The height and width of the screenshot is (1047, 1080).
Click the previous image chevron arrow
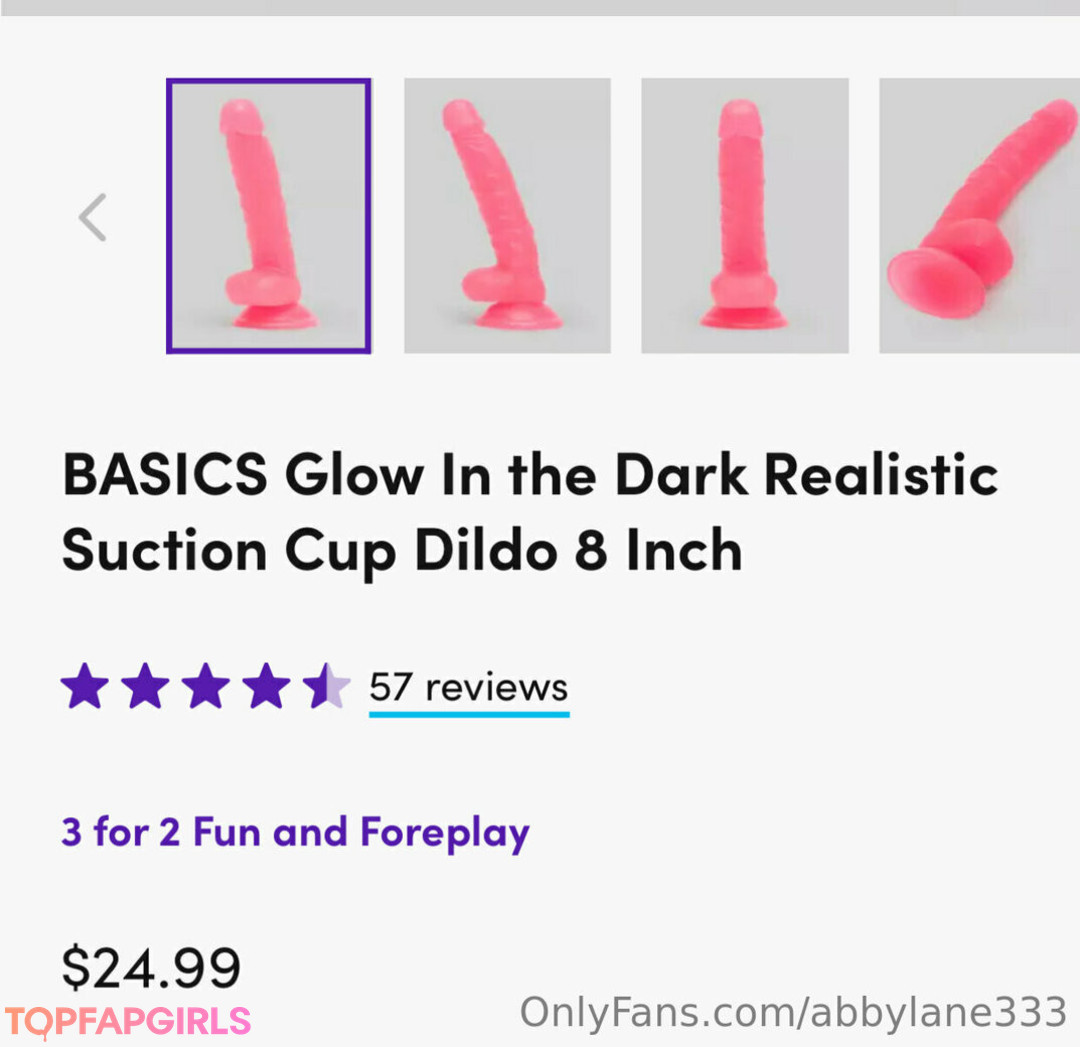coord(93,217)
